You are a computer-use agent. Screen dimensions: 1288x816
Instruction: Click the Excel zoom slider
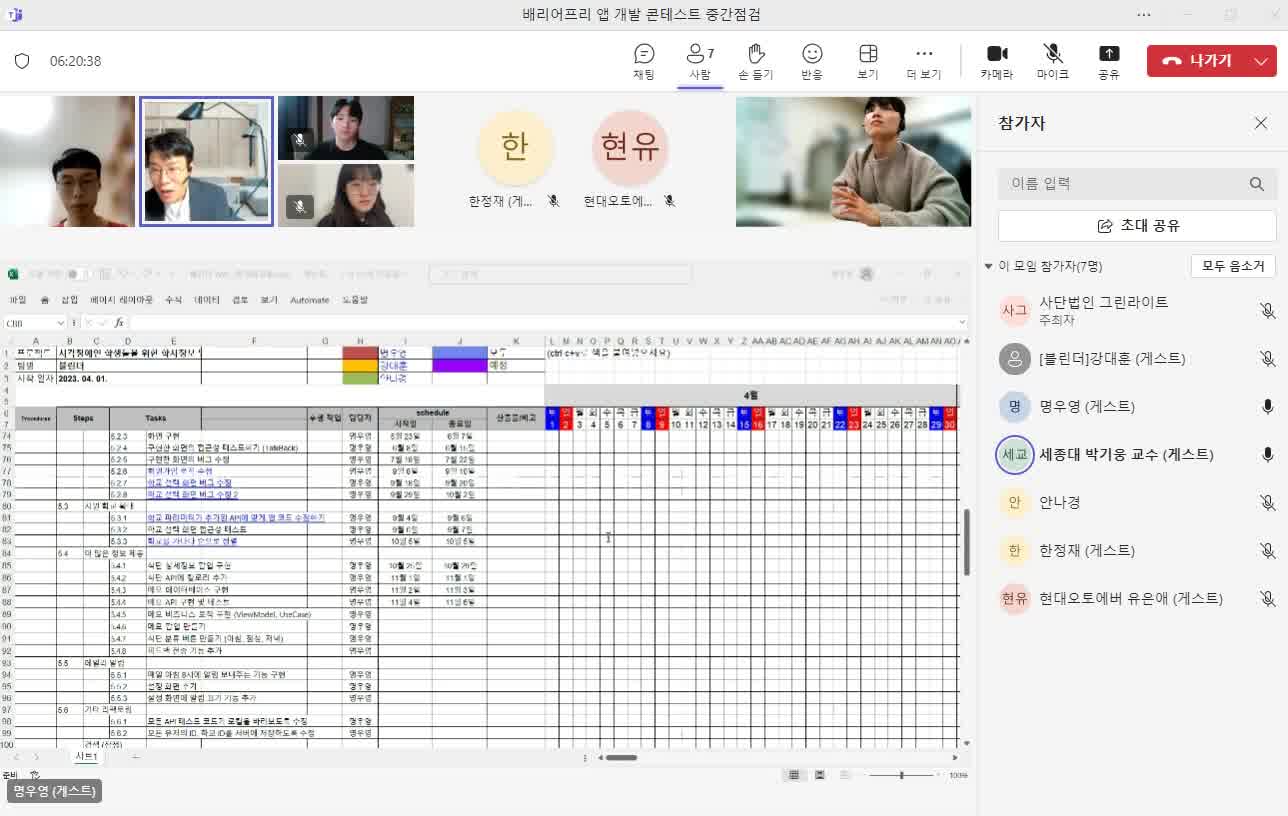[x=902, y=775]
